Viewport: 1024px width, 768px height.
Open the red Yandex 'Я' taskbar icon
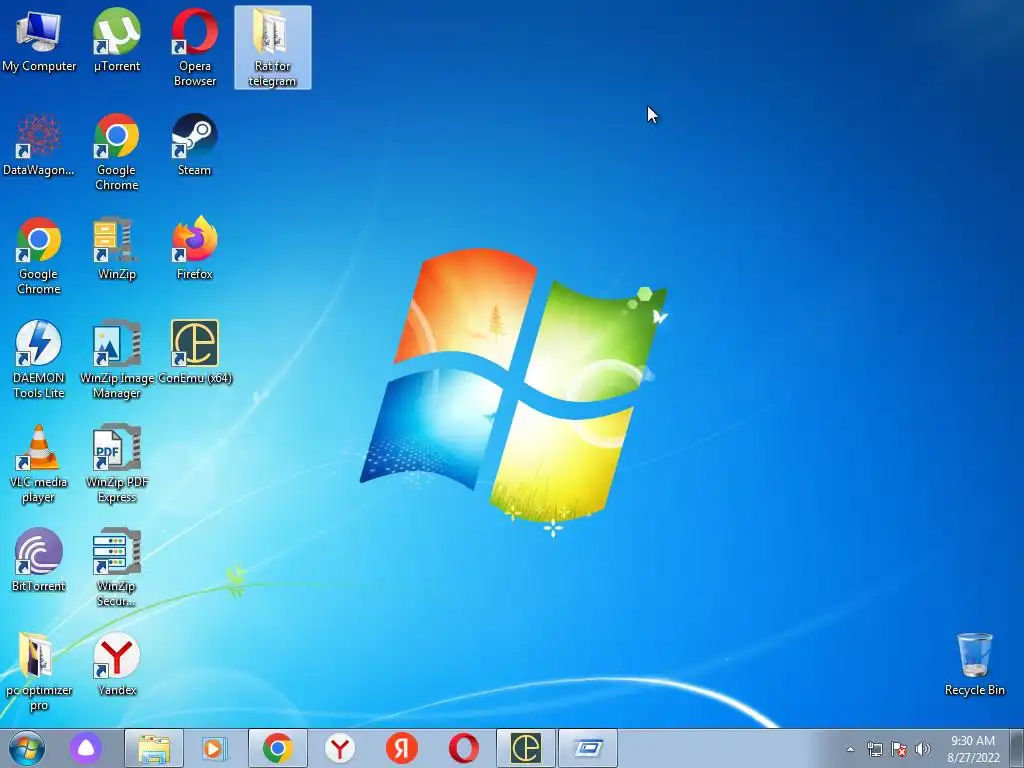(402, 748)
